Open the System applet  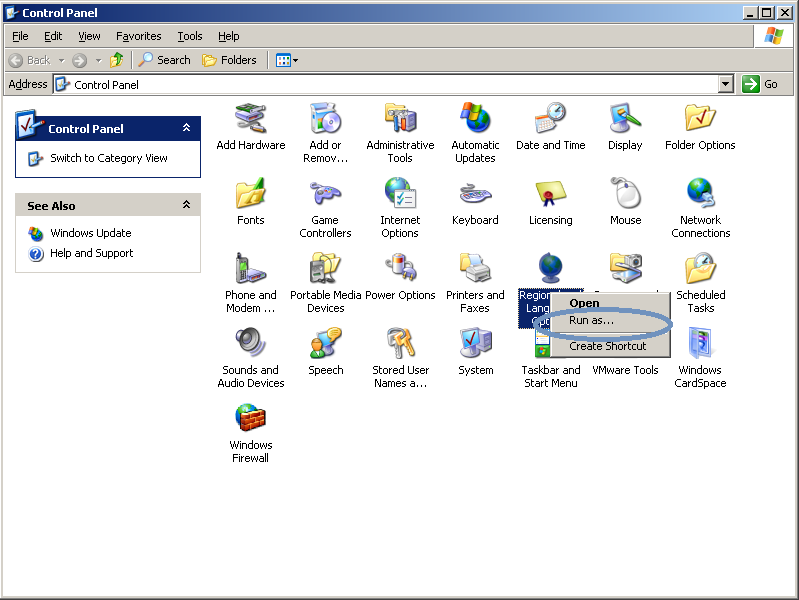tap(475, 343)
